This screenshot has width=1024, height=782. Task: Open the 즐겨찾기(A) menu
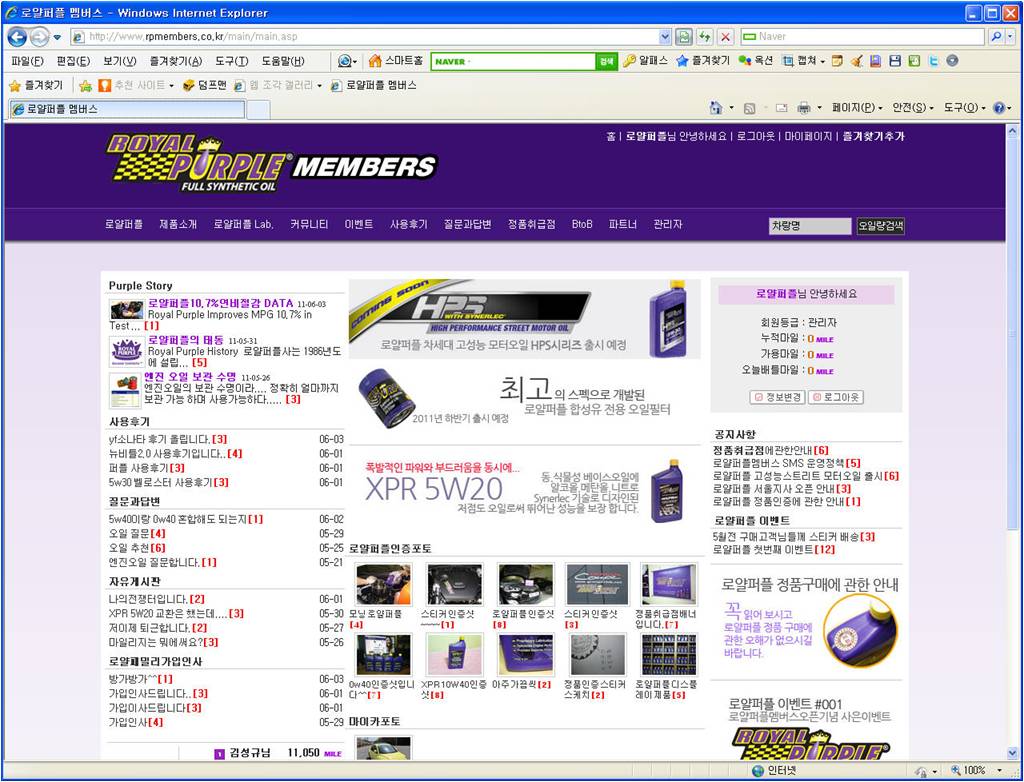coord(176,61)
